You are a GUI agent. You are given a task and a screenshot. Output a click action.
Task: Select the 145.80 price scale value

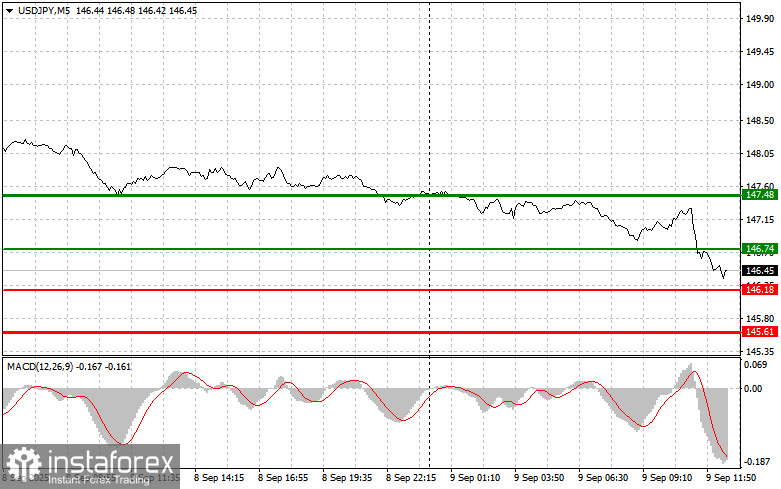pos(760,318)
